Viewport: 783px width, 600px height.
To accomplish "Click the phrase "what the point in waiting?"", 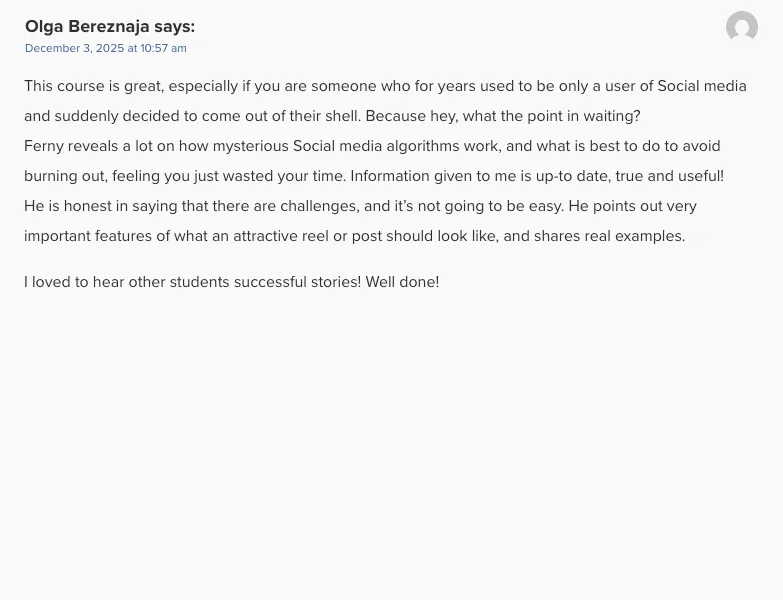I will (551, 116).
